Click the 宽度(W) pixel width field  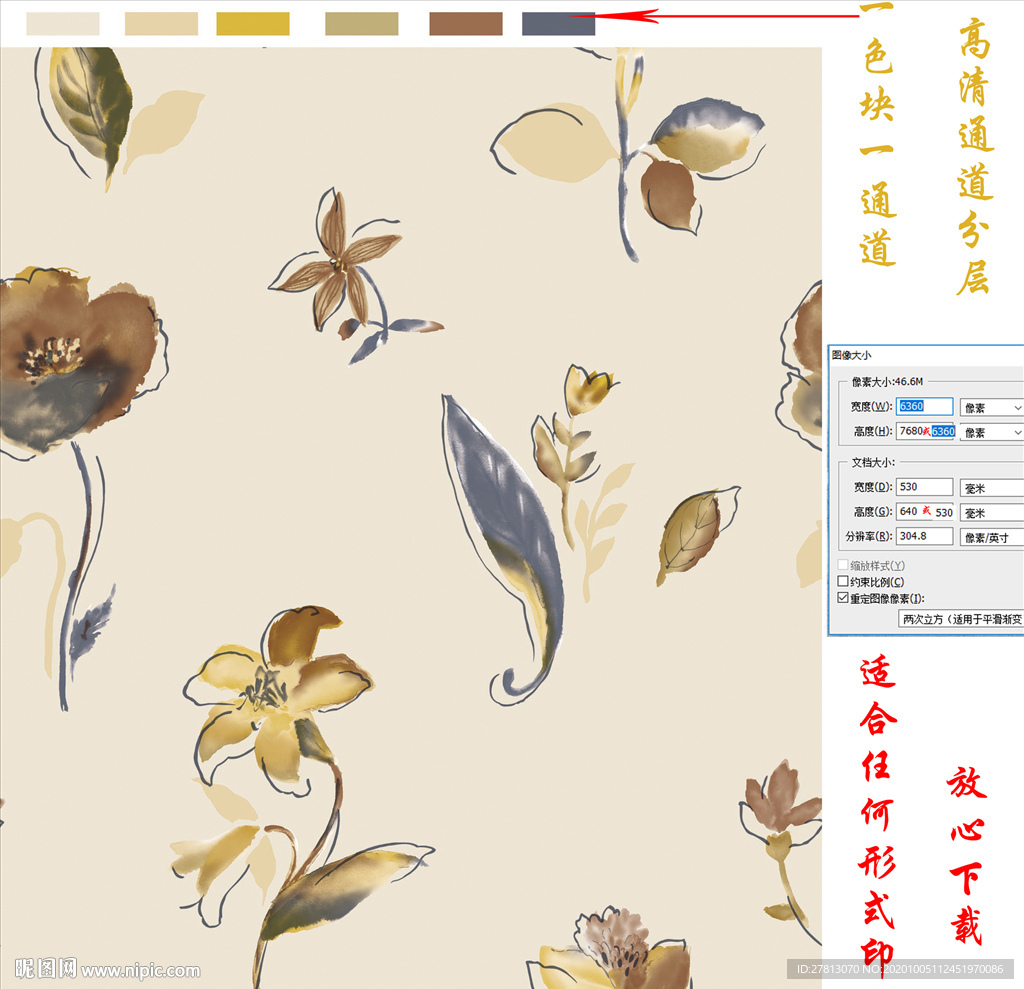tap(924, 406)
